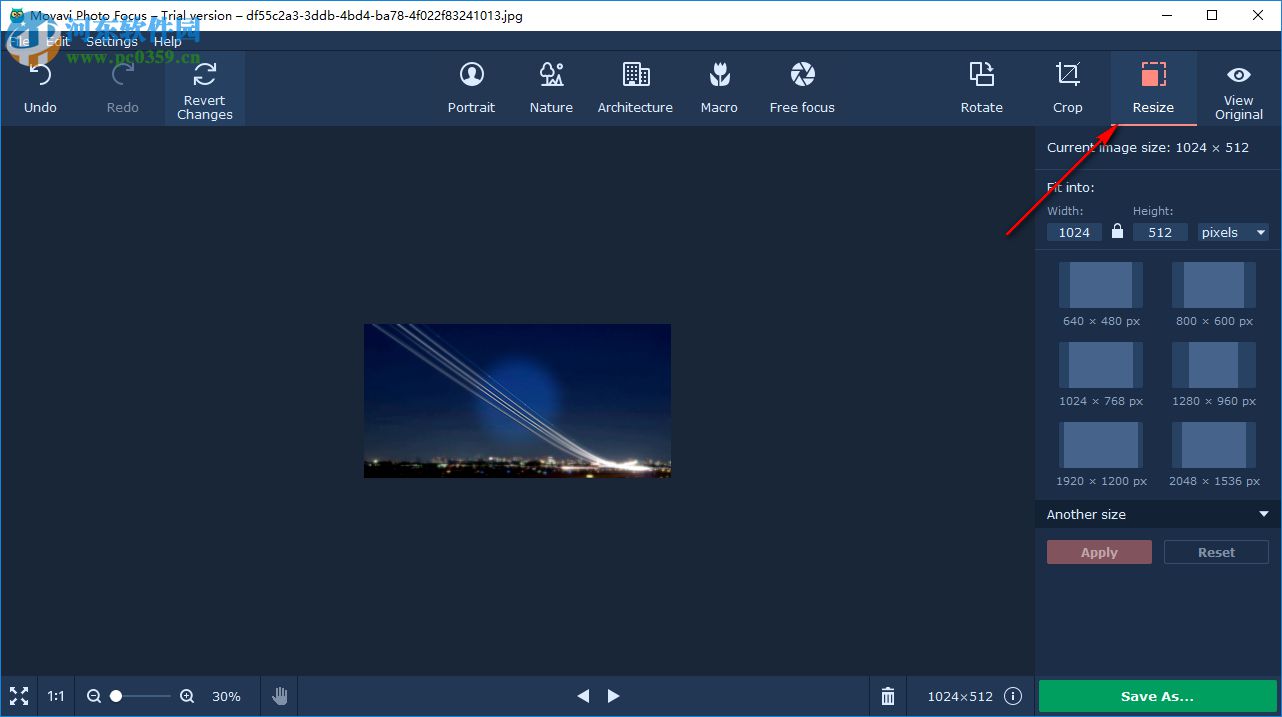Open the Edit menu
This screenshot has height=717, width=1282.
tap(58, 41)
